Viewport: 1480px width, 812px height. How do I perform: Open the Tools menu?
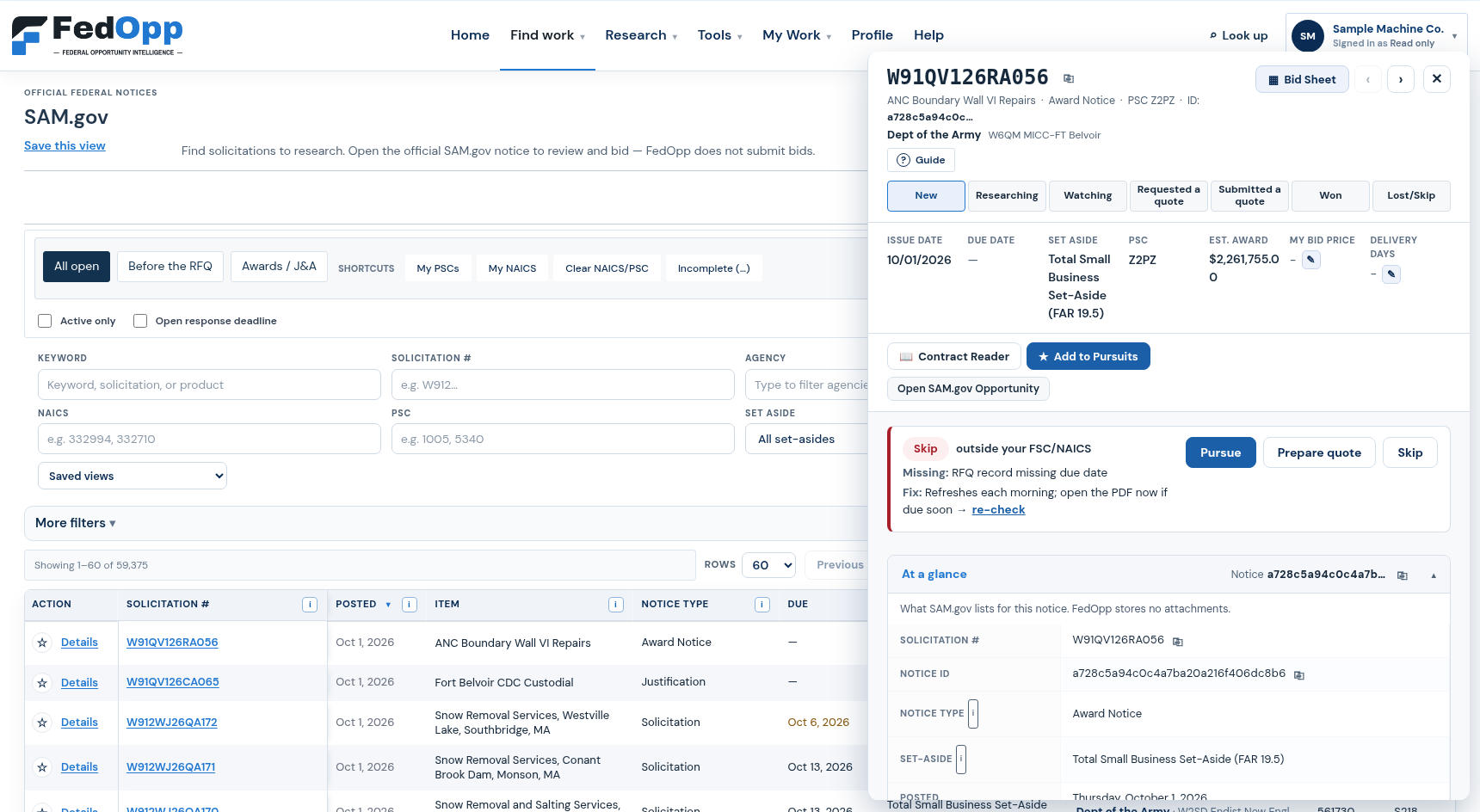click(719, 35)
